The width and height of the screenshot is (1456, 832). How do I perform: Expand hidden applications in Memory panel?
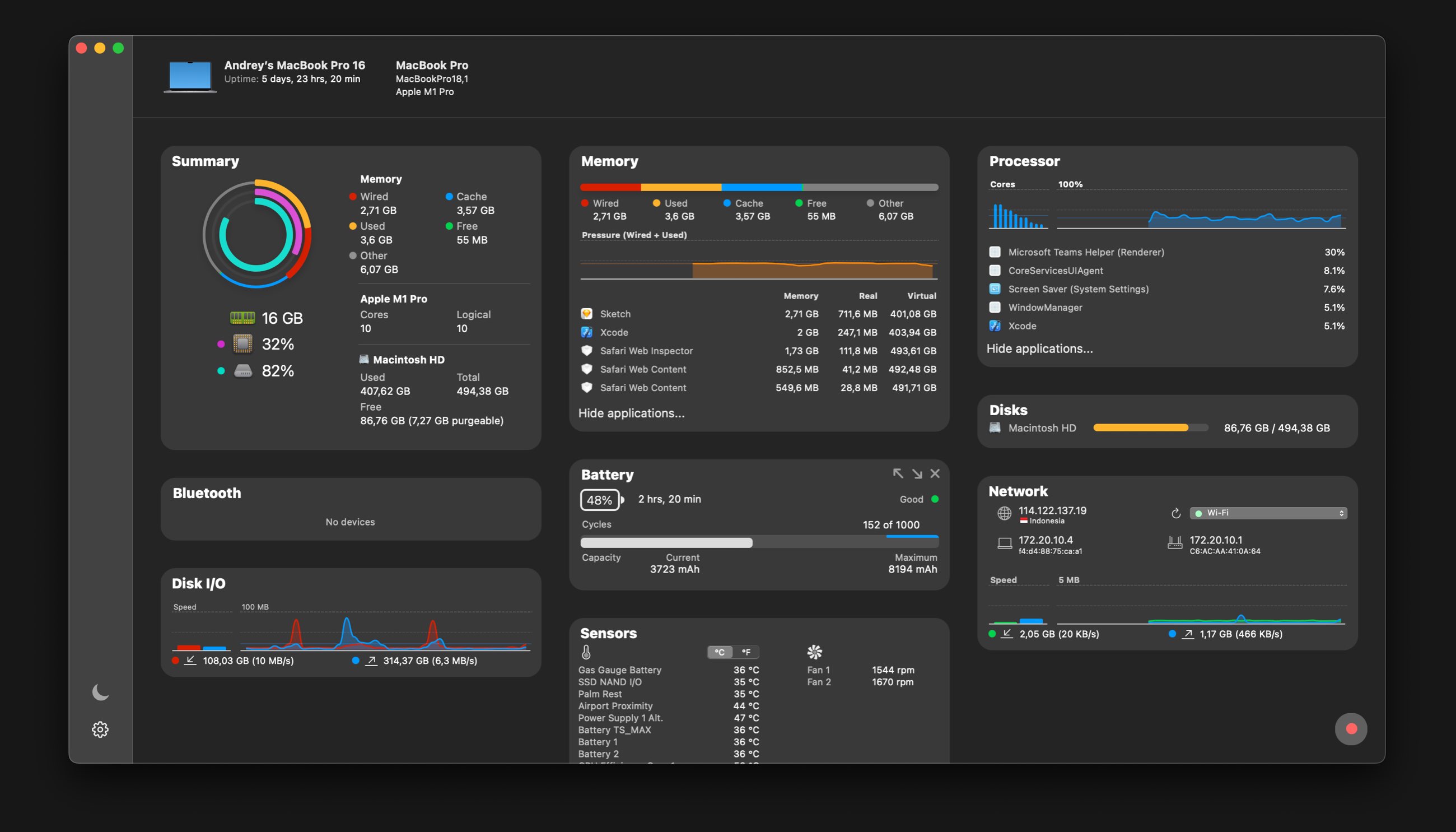tap(632, 412)
